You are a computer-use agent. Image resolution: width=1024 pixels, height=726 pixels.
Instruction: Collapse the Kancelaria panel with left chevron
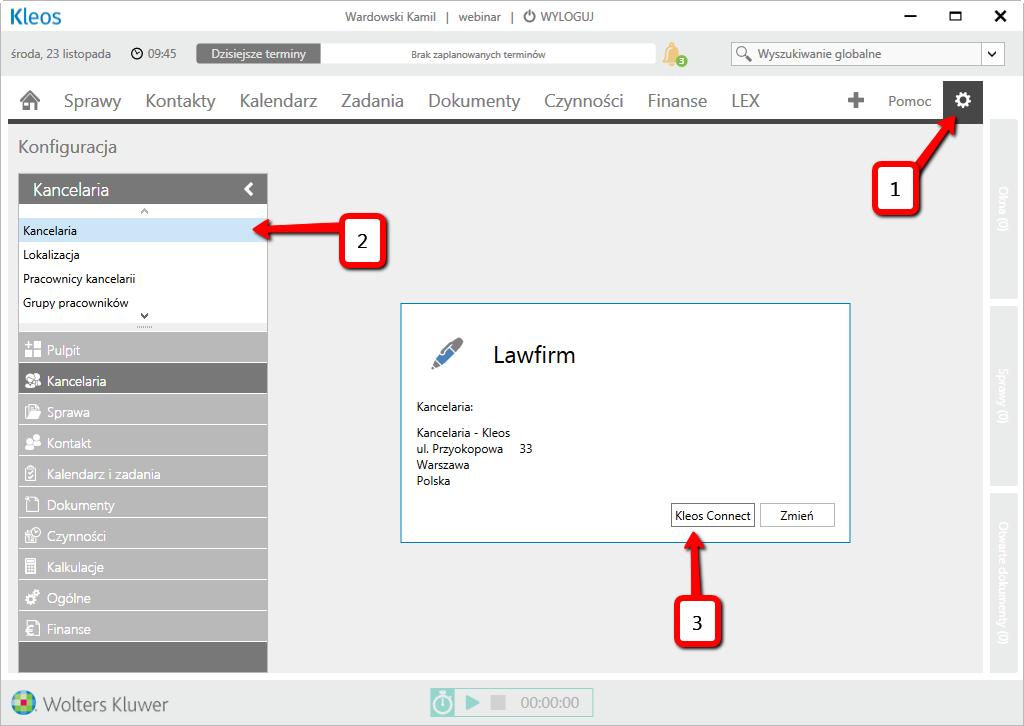coord(249,189)
